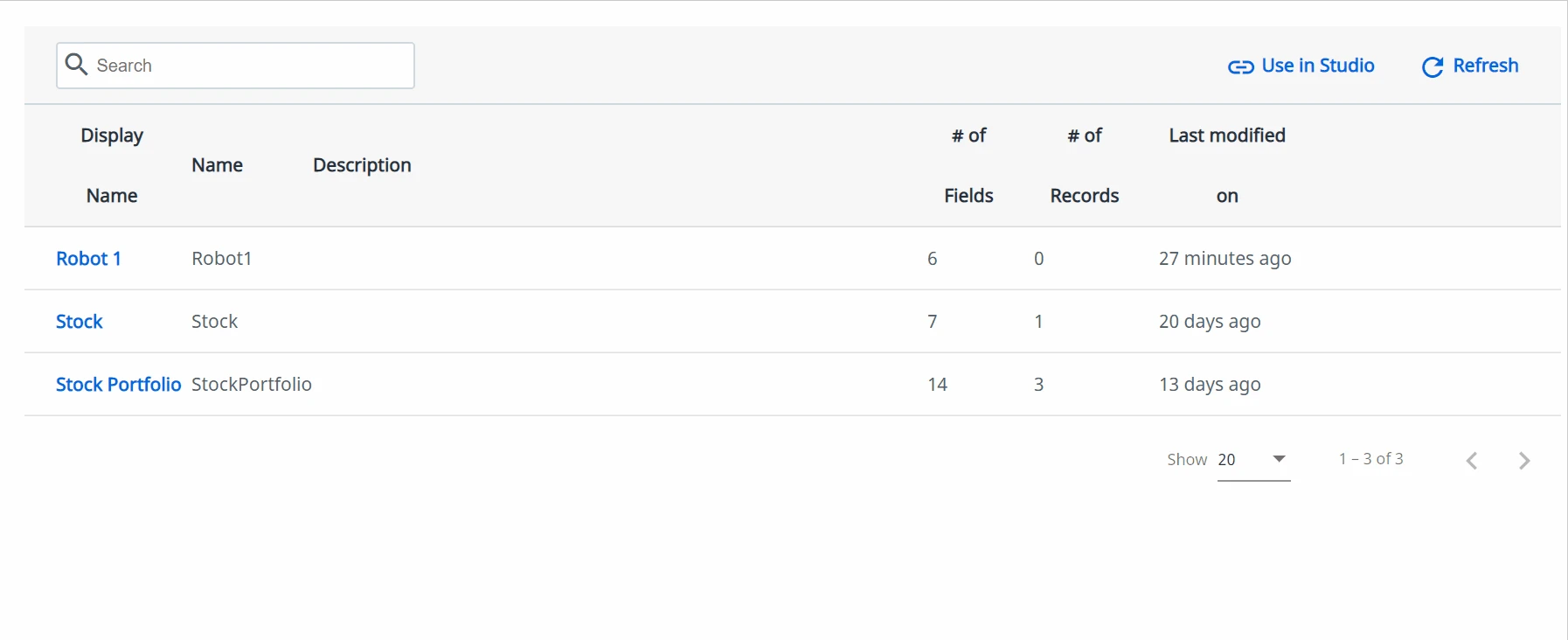Open the Stock Portfolio entity link
This screenshot has width=1568, height=640.
[118, 385]
